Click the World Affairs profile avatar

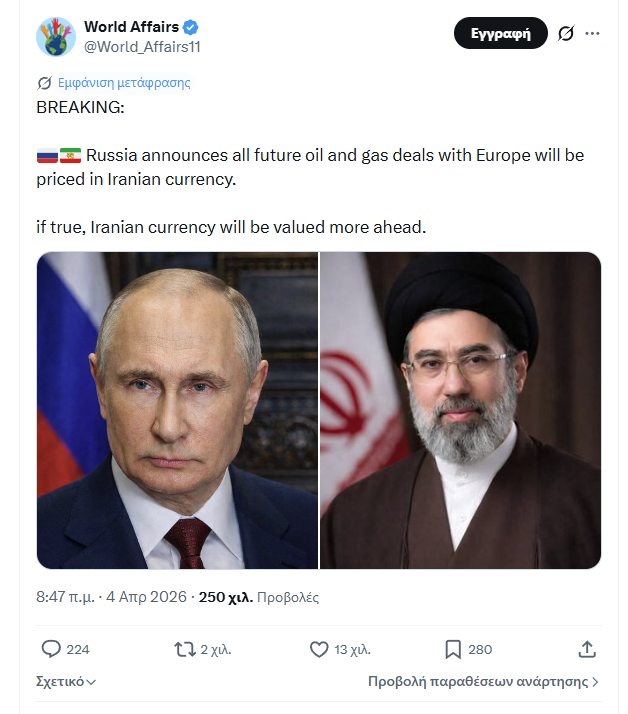(56, 36)
